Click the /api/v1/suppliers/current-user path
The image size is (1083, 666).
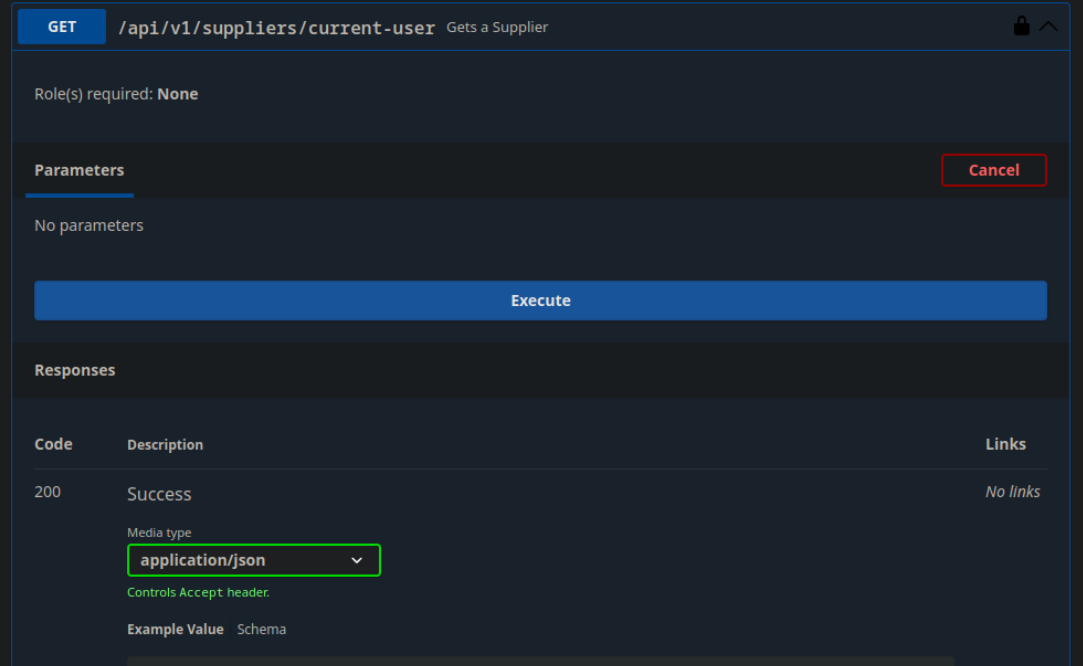(x=276, y=28)
